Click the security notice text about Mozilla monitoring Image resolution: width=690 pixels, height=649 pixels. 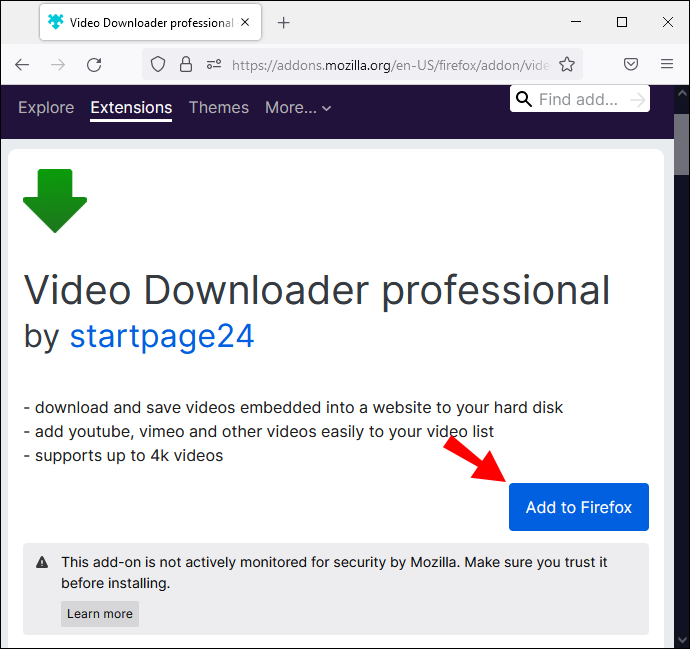tap(334, 572)
